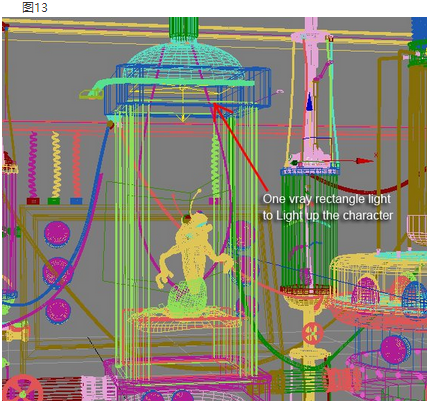Screen dimensions: 437x401
Task: Select the red spiral coil on left shelf
Action: coord(77,165)
